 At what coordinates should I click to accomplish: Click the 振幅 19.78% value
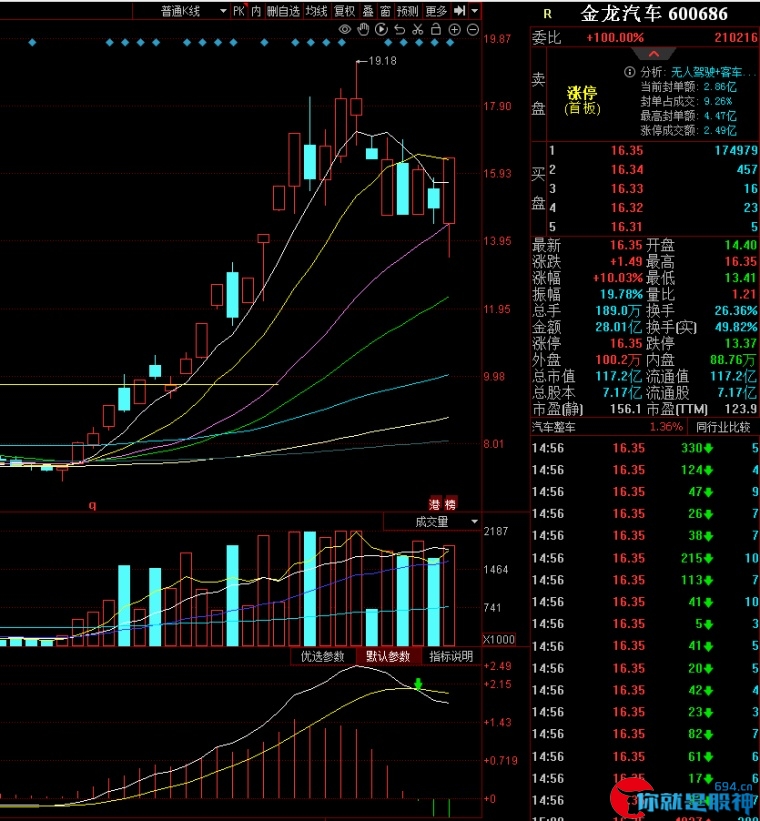(622, 294)
